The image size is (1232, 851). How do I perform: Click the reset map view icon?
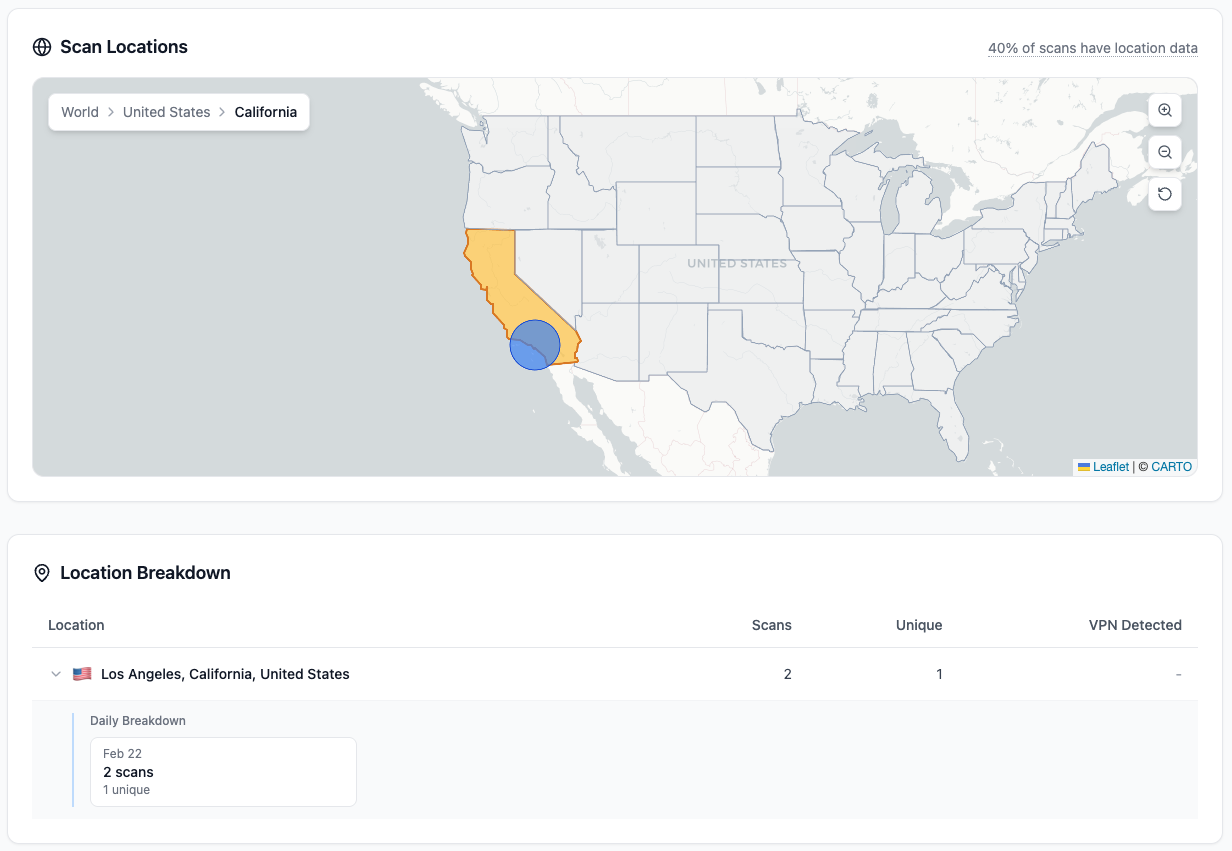tap(1164, 194)
